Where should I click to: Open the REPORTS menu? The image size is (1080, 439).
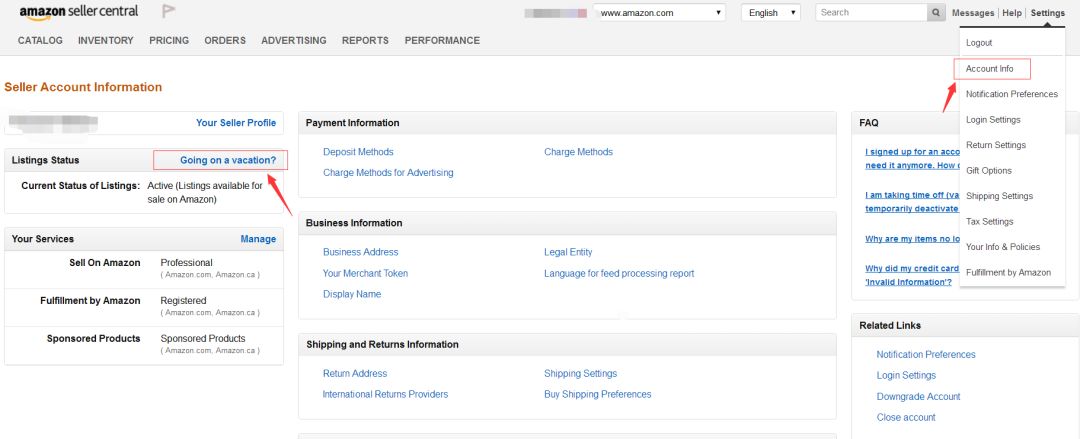365,41
